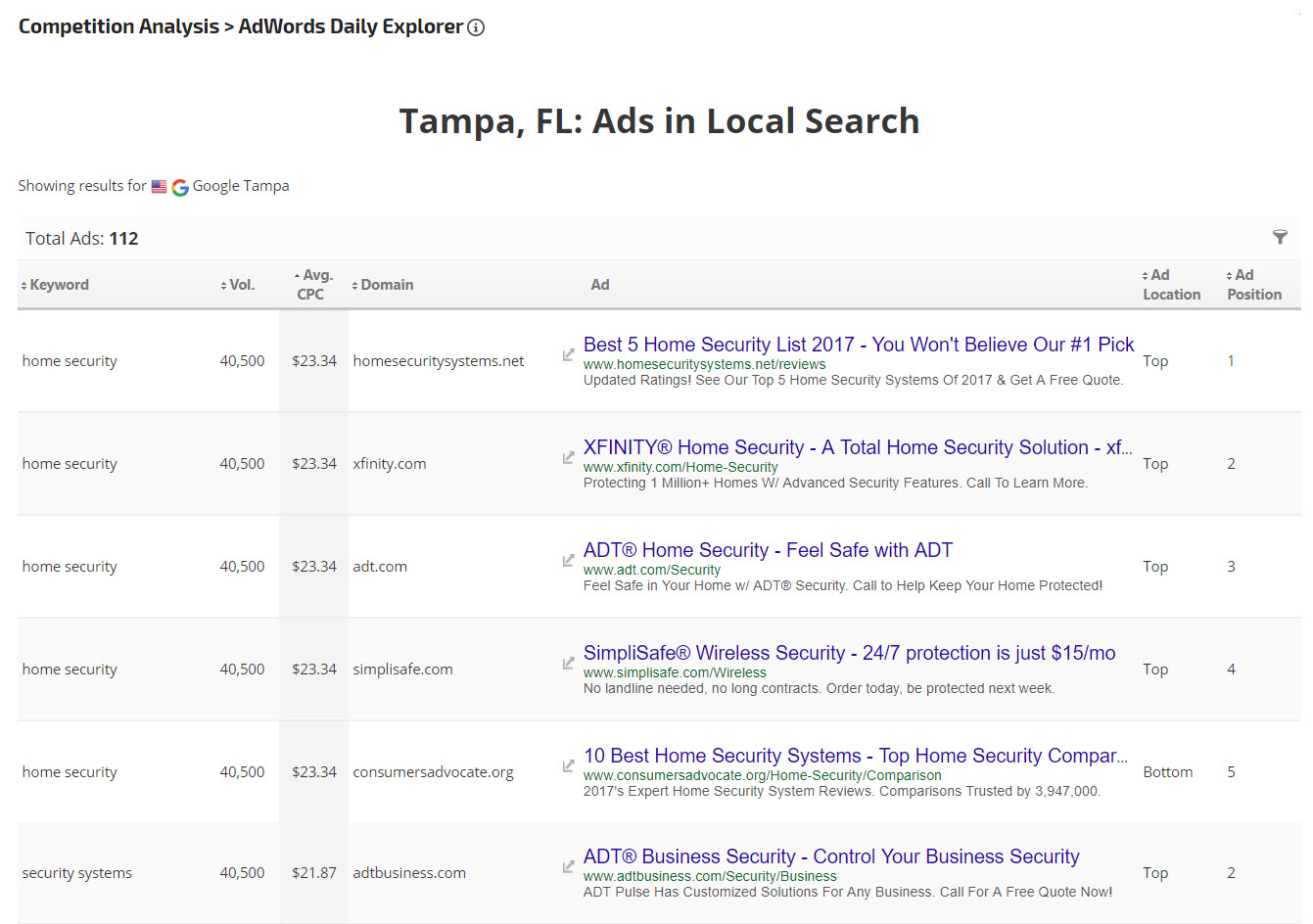Sort table by Ad Position column
1313x924 pixels.
tap(1252, 285)
